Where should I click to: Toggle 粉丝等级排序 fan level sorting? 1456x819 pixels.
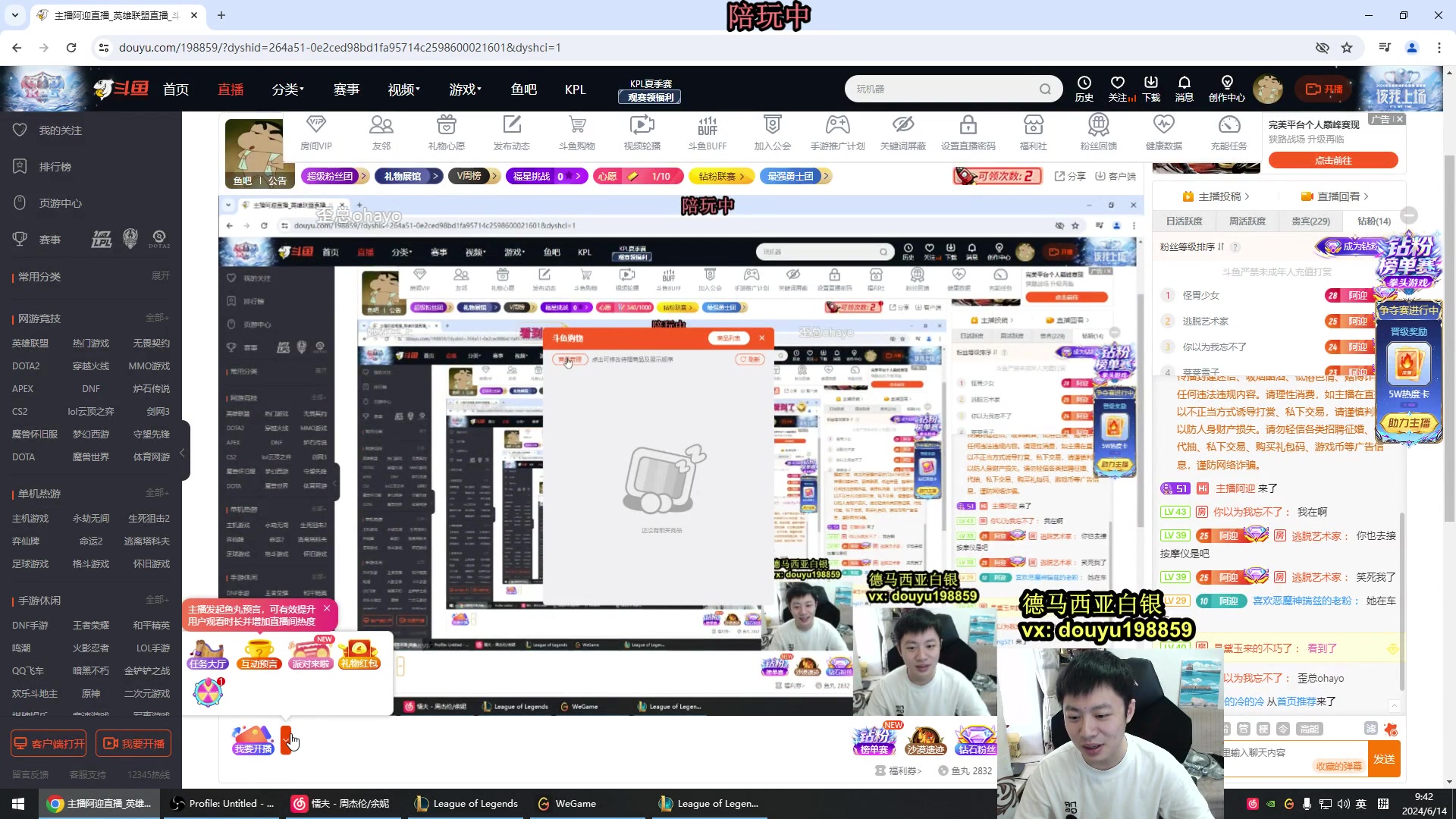(x=1192, y=247)
